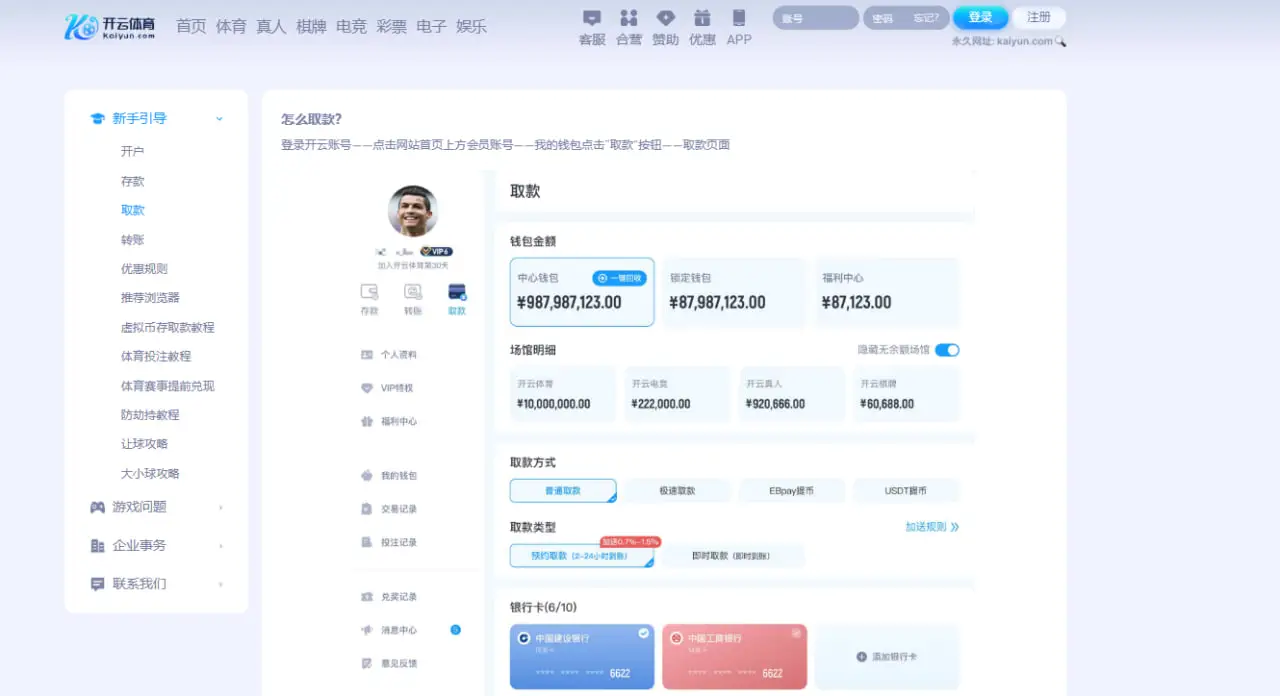1280x696 pixels.
Task: Choose 即时取款 instant withdrawal type
Action: [x=734, y=555]
